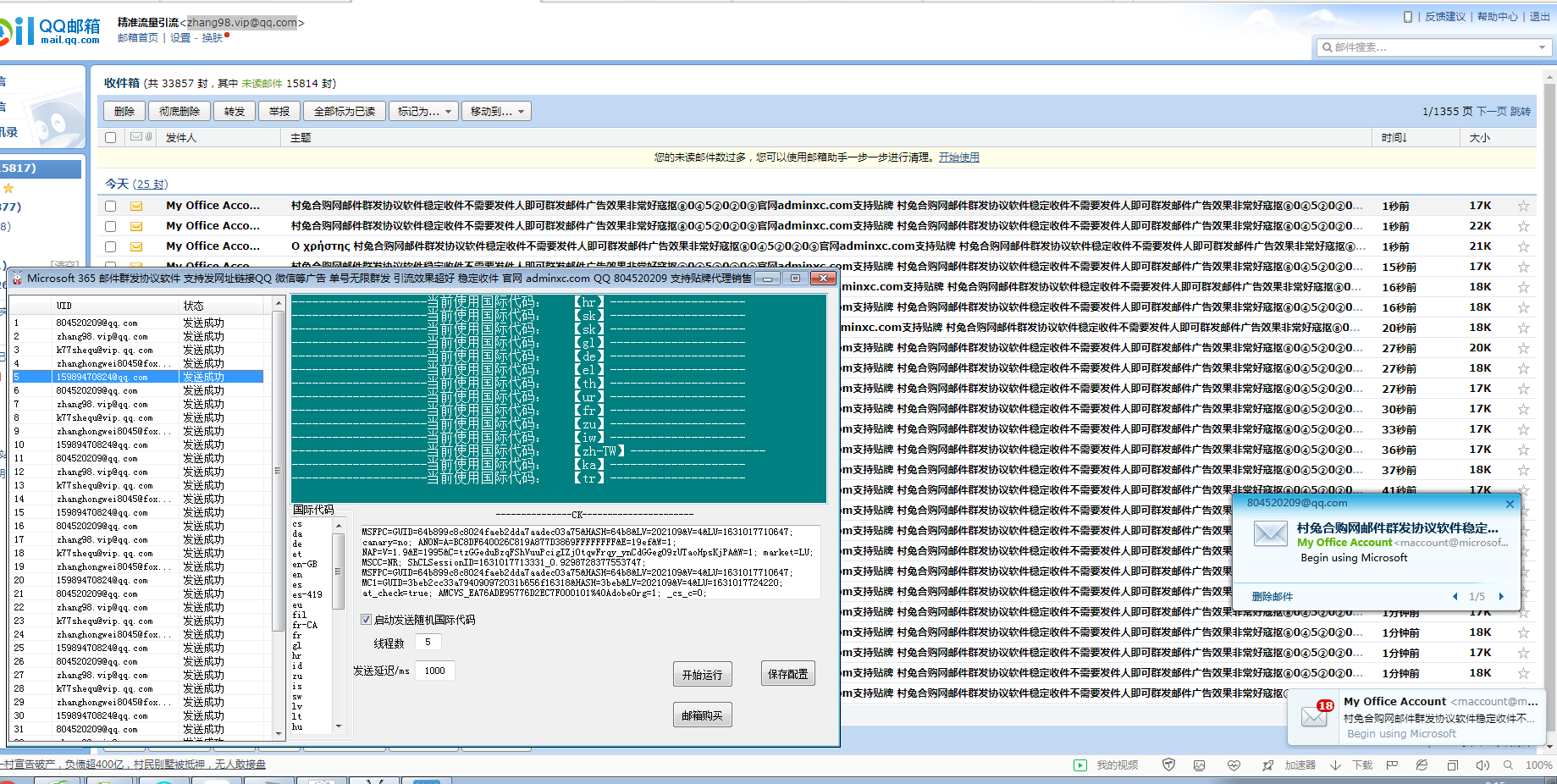
Task: Click 邮箱首页 at the top of the page
Action: point(137,37)
